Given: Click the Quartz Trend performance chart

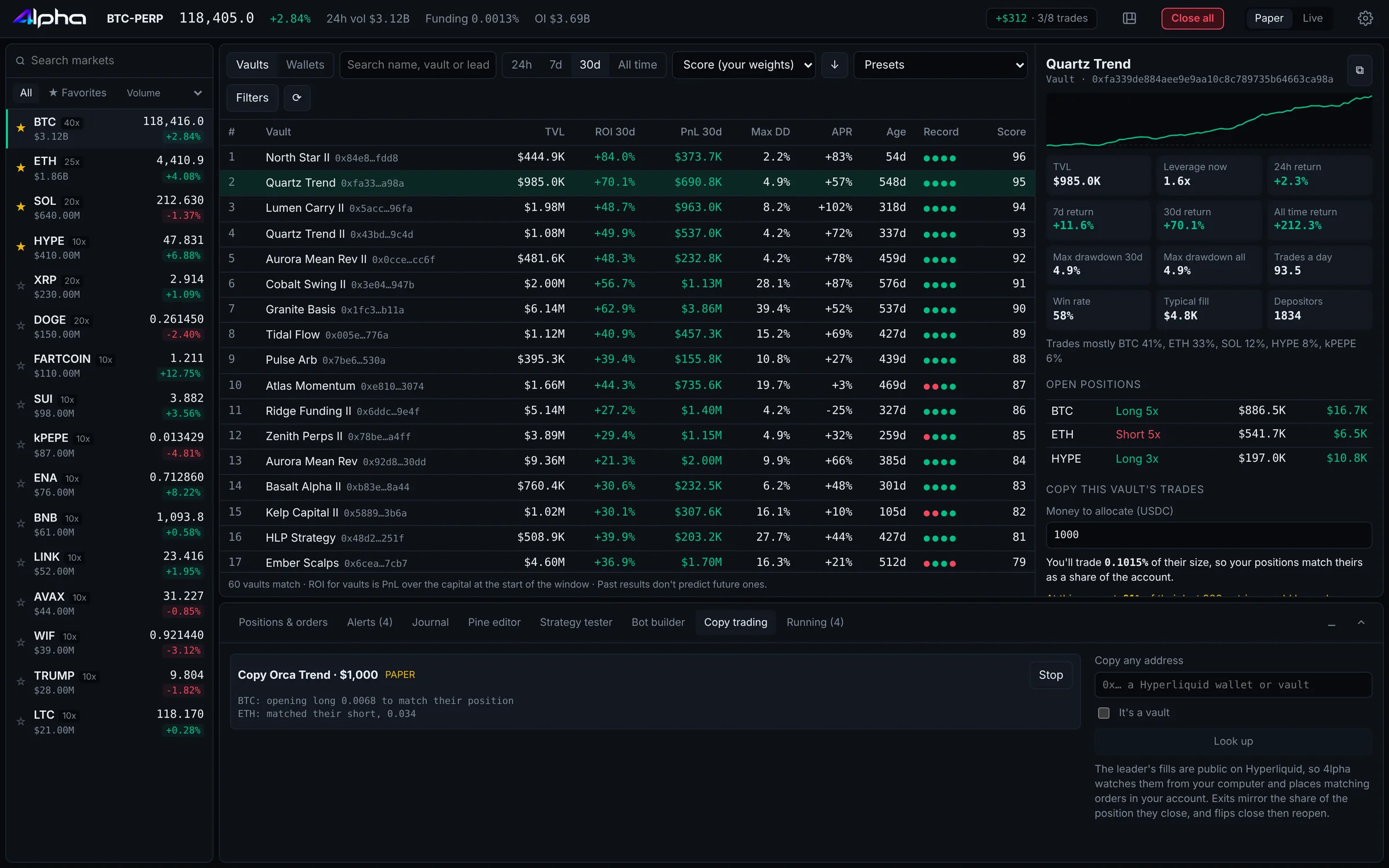Looking at the screenshot, I should pos(1208,121).
